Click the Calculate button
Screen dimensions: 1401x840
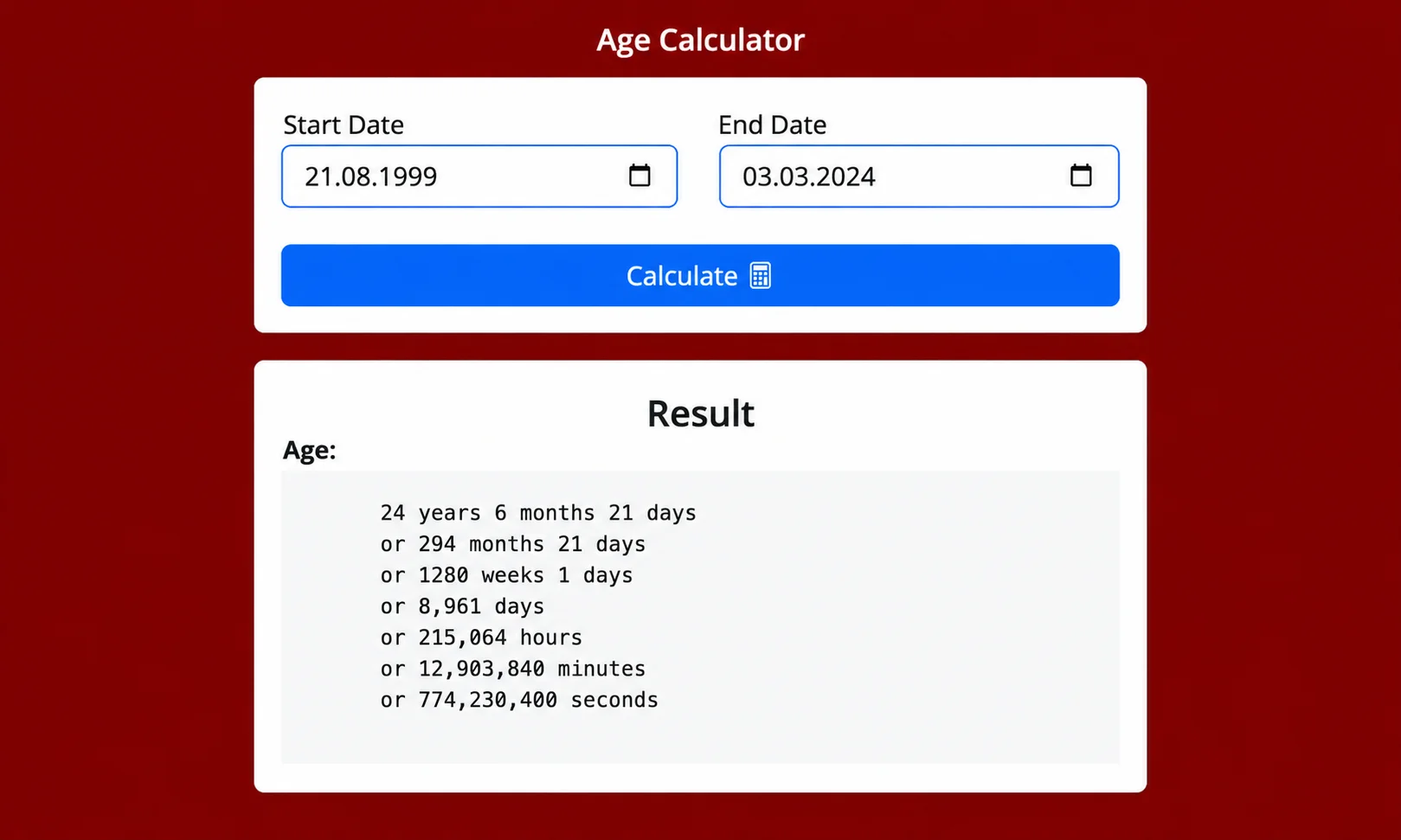coord(700,275)
